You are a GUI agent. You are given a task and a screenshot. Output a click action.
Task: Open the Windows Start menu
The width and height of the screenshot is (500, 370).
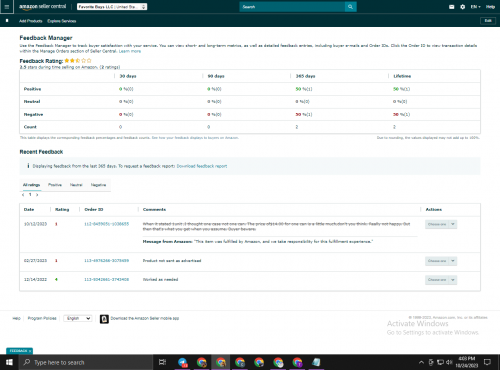(x=9, y=362)
